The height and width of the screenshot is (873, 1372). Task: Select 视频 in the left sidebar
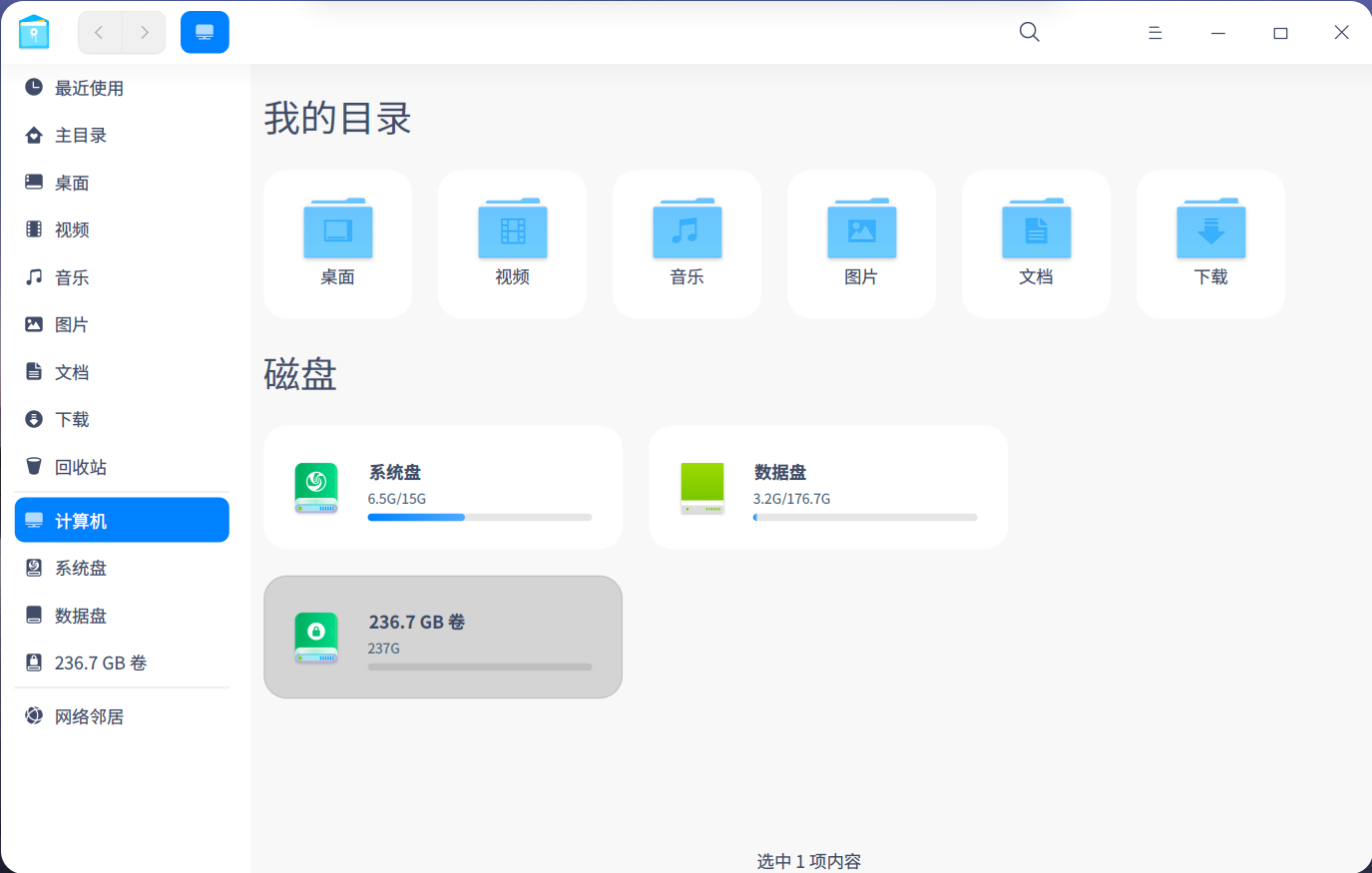pyautogui.click(x=122, y=230)
